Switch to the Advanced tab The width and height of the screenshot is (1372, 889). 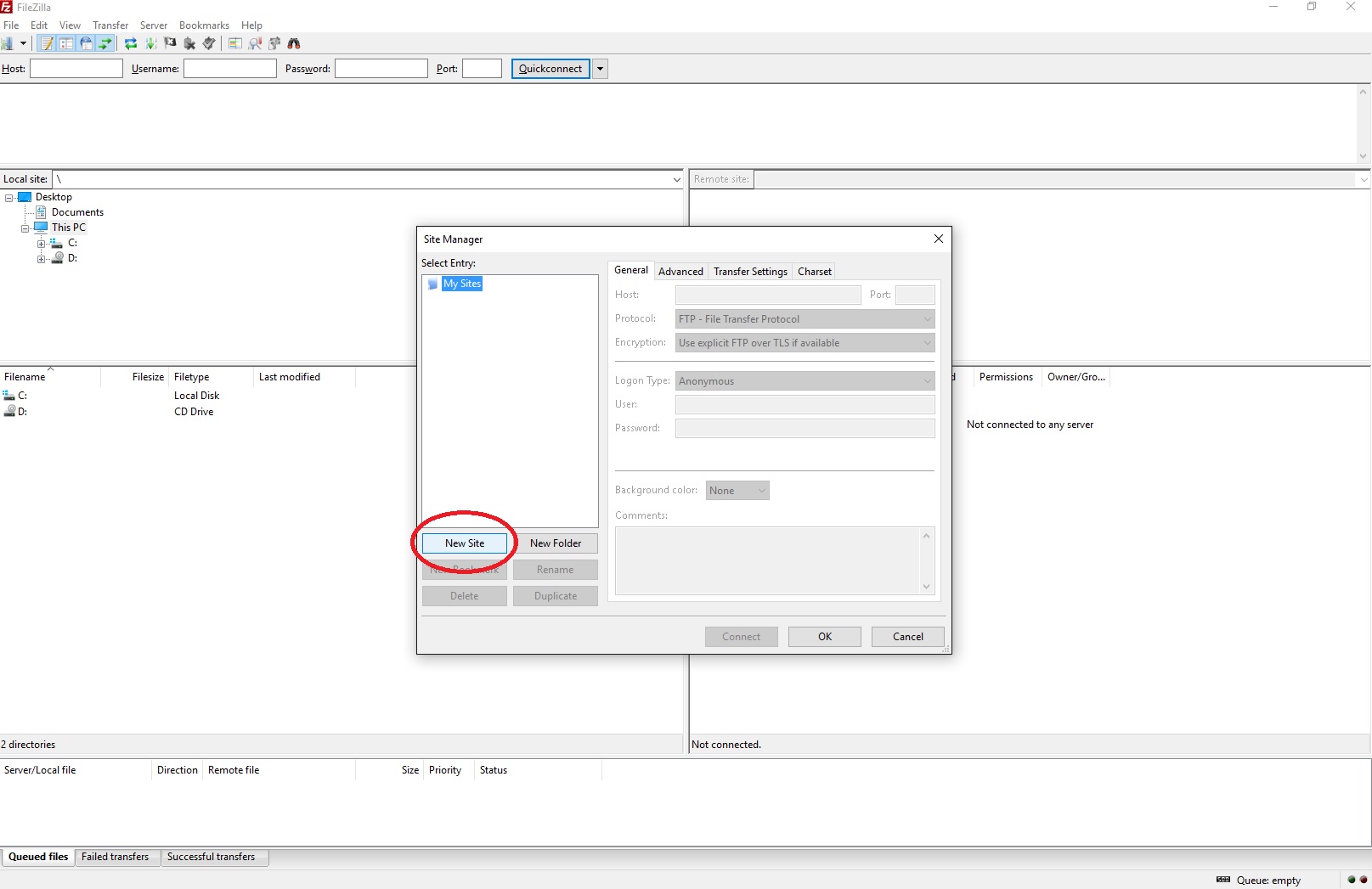click(x=680, y=272)
